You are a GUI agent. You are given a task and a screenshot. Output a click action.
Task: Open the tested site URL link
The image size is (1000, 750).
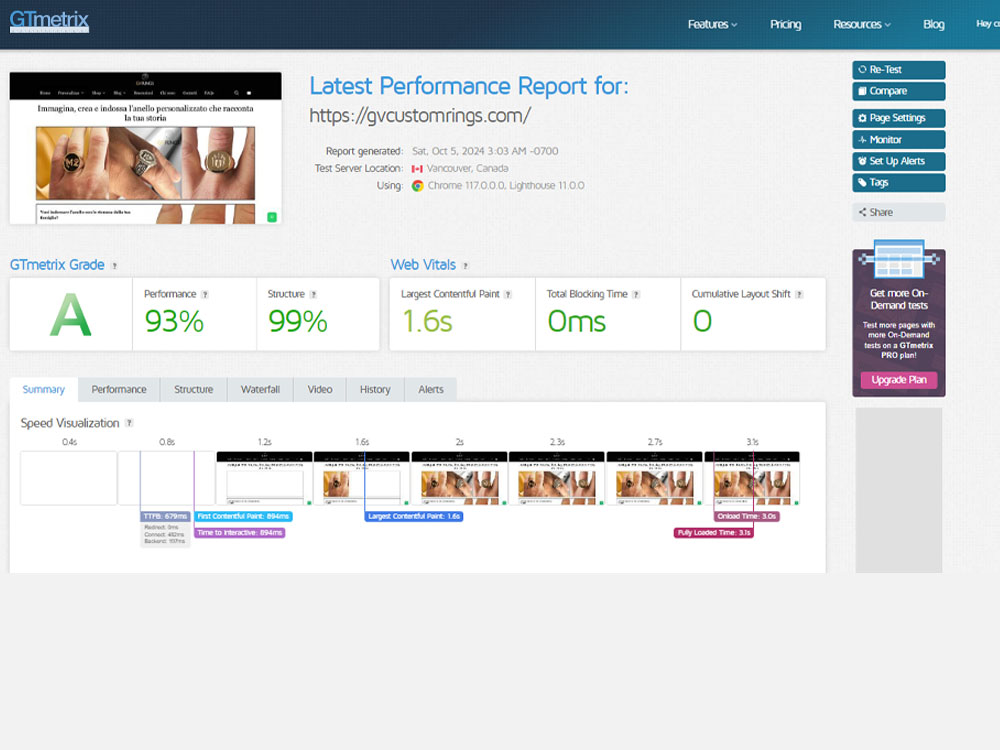point(420,115)
